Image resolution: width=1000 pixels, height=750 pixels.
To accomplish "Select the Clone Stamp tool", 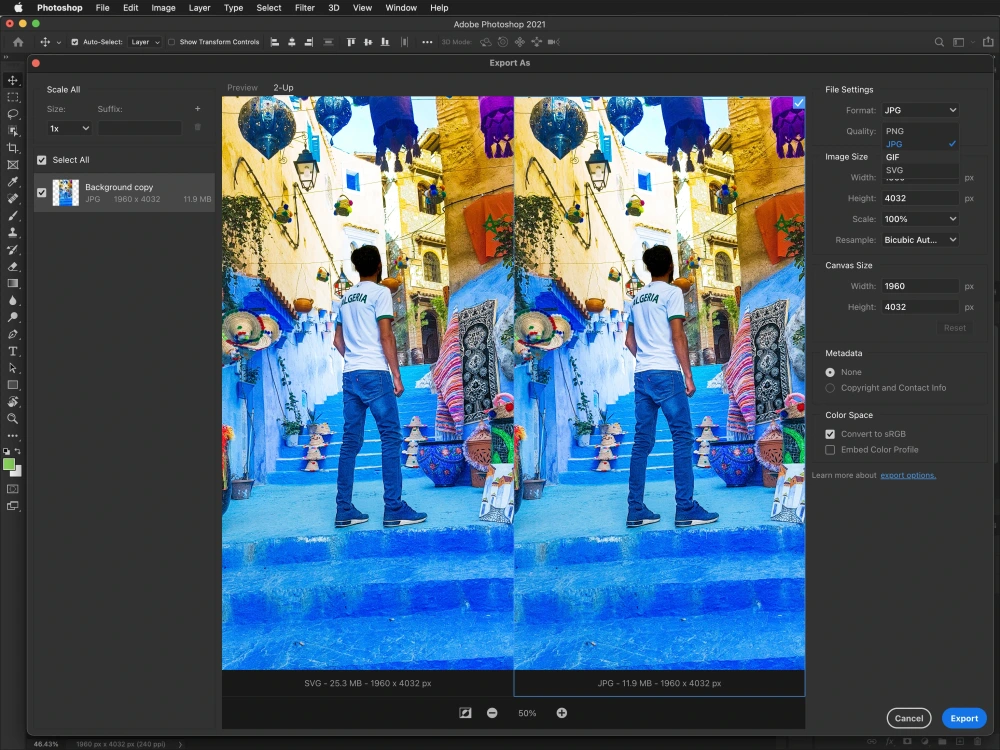I will 13,232.
